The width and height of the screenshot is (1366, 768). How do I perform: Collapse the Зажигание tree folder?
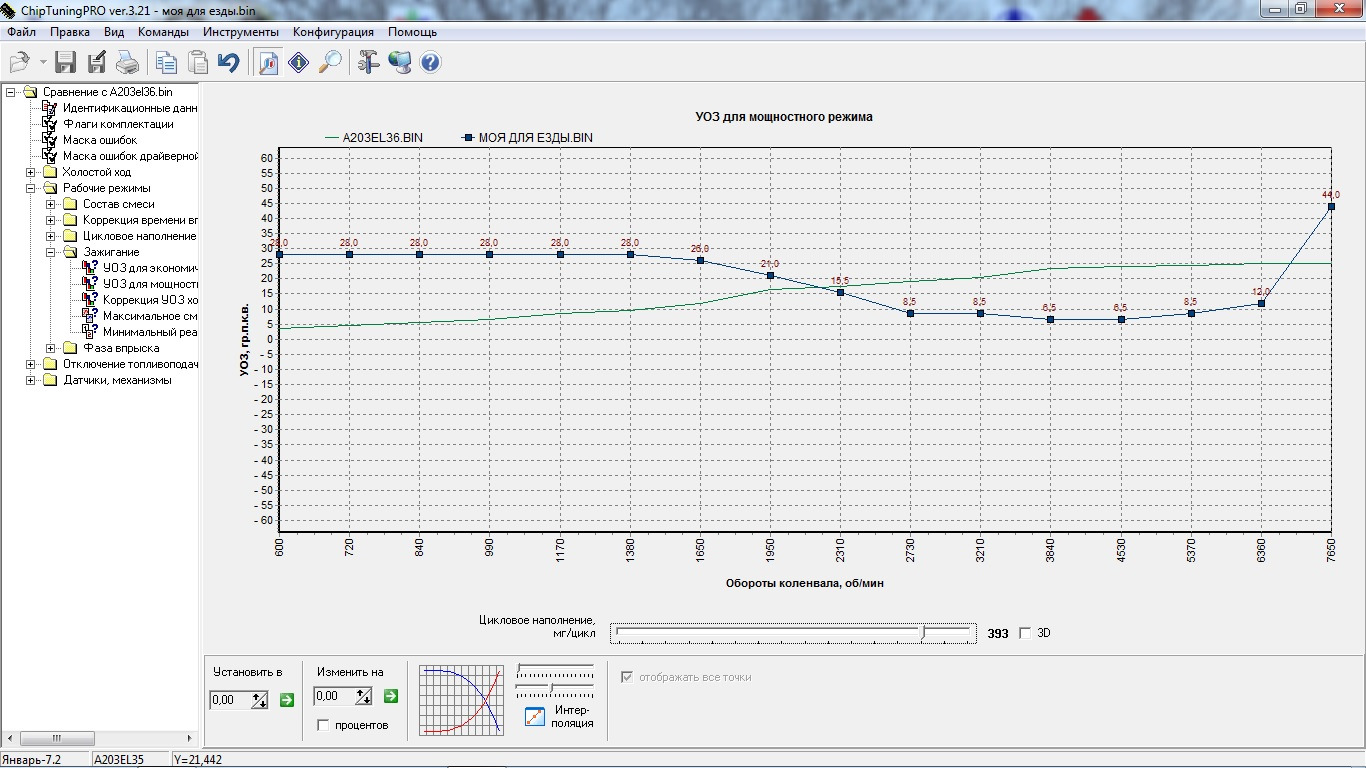(x=51, y=252)
